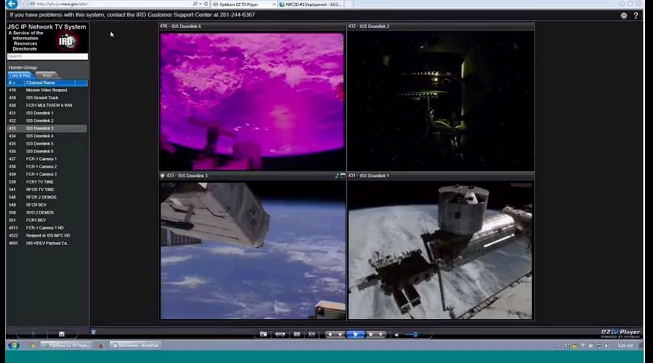Click the 436 ISS Downlink 6 video pane
The image size is (653, 363).
[x=252, y=101]
